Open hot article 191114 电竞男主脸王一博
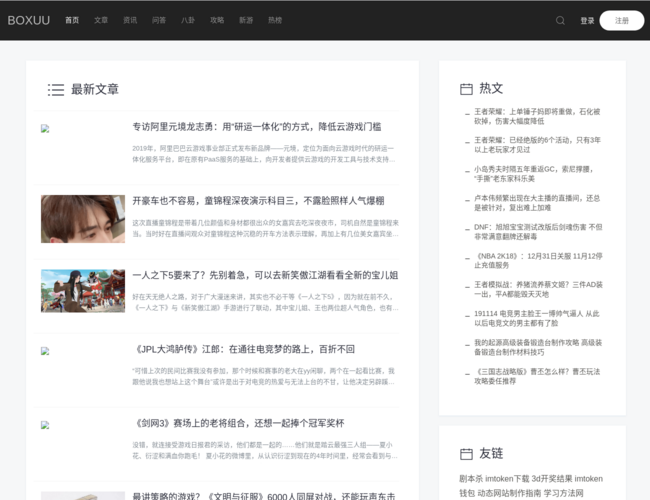This screenshot has height=500, width=650. (x=537, y=318)
